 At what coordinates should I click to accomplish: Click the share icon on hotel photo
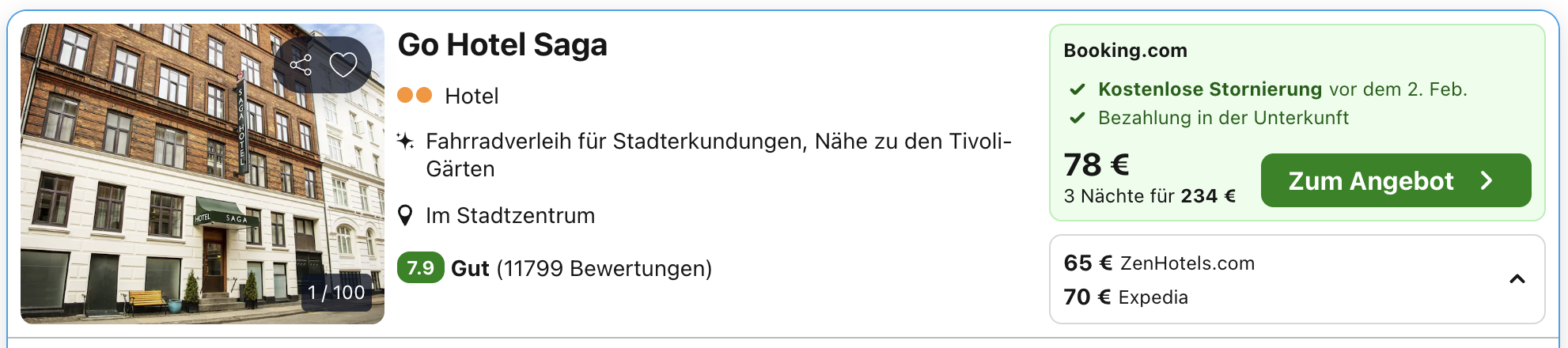coord(301,65)
